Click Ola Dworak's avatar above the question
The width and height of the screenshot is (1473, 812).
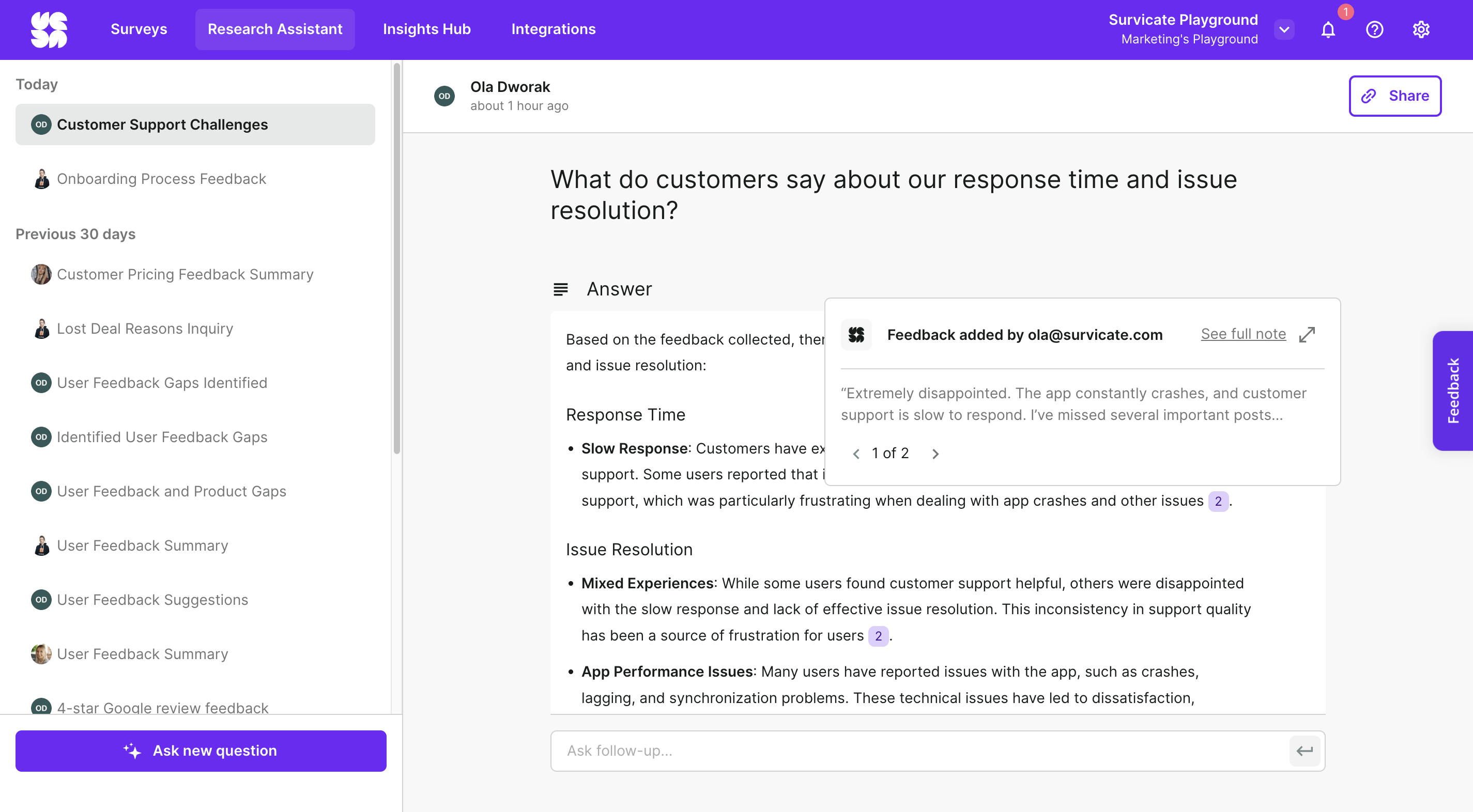444,96
